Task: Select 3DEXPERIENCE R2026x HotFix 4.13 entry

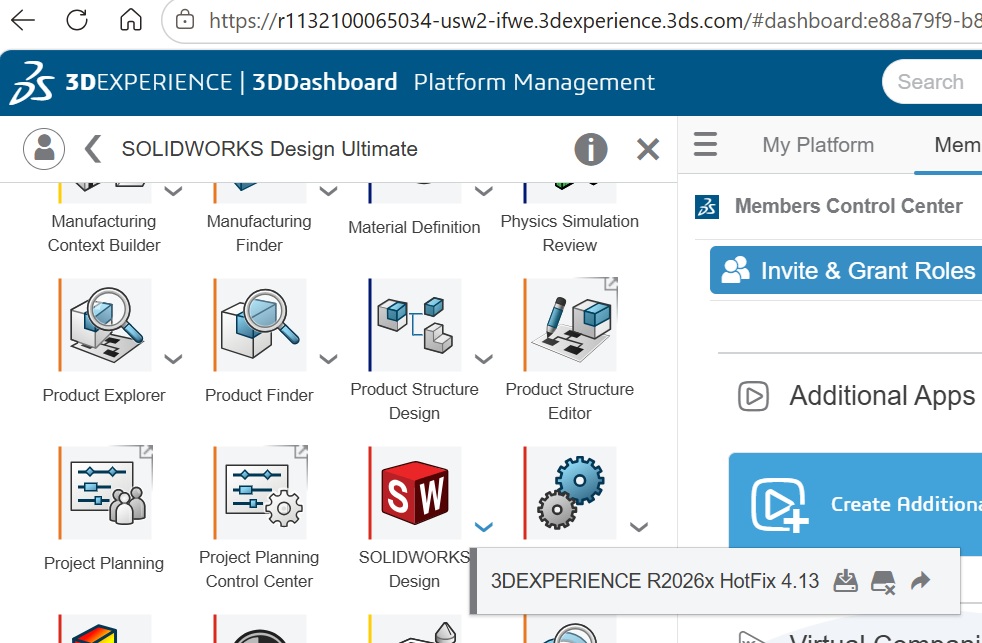Action: pyautogui.click(x=654, y=581)
